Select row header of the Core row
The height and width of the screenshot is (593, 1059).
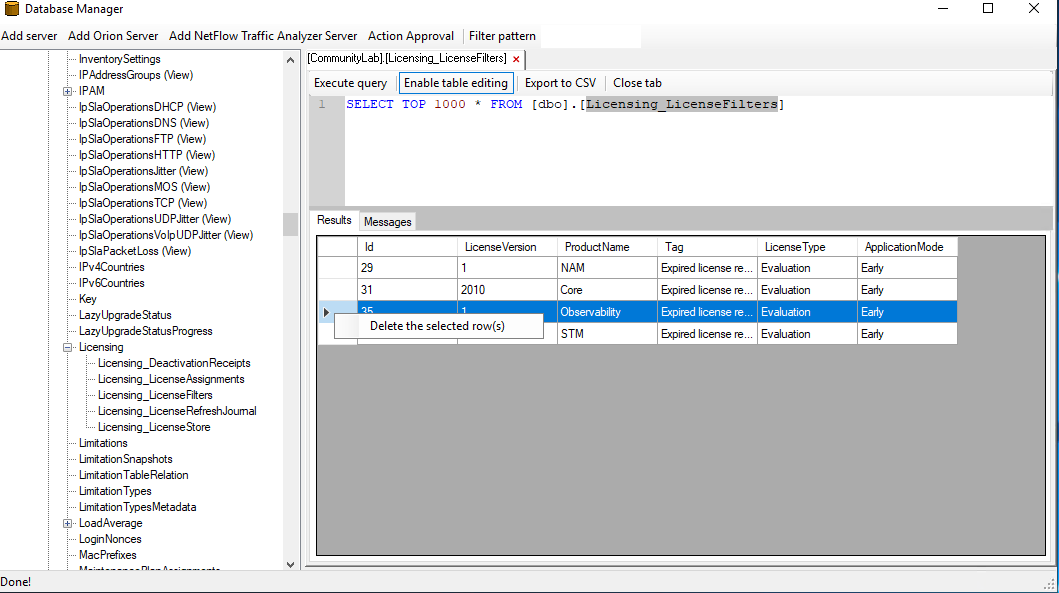(x=337, y=290)
